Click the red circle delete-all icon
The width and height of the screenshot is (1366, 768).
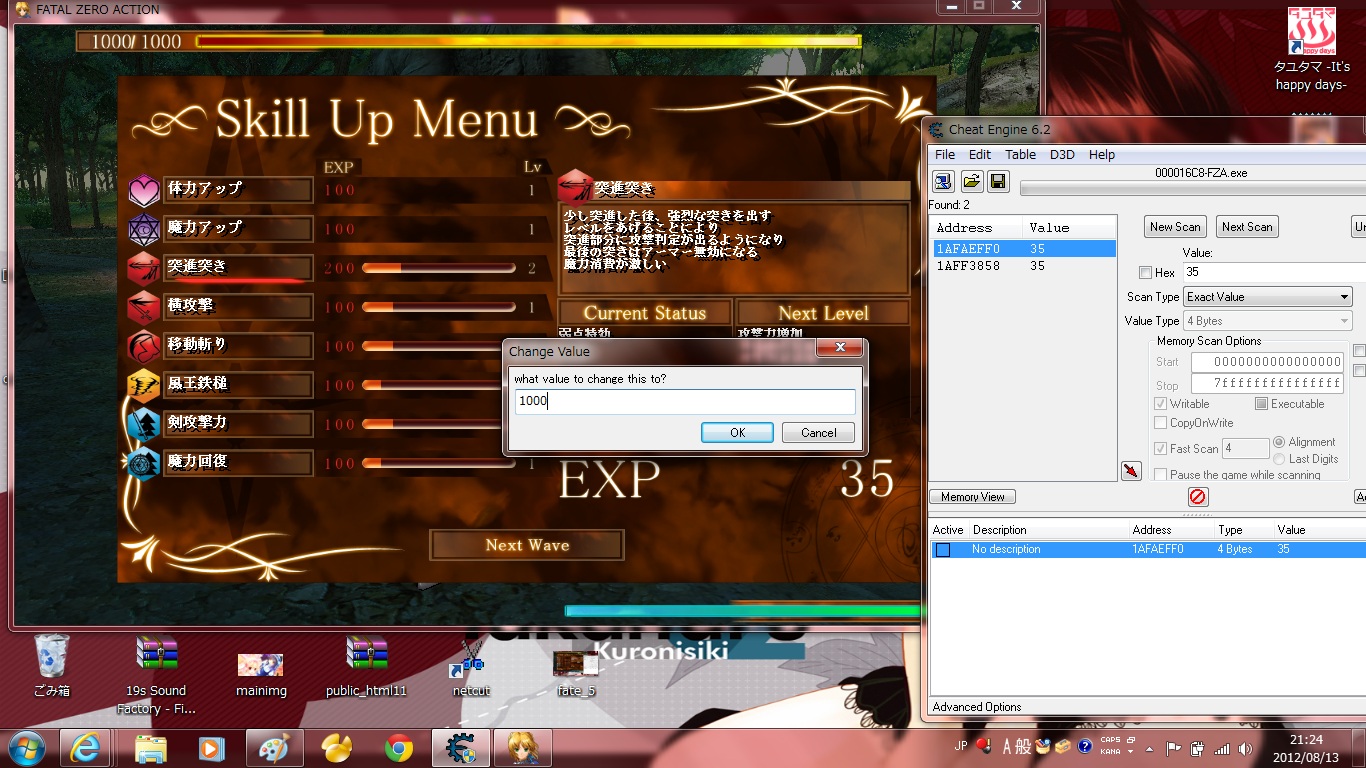(x=1197, y=497)
